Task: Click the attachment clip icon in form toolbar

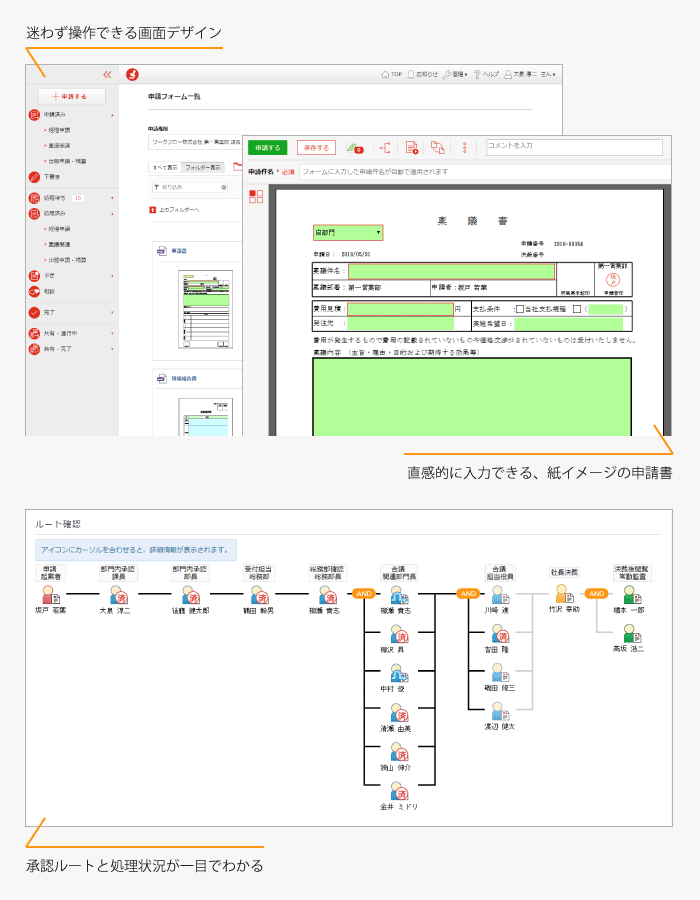Action: pos(353,148)
